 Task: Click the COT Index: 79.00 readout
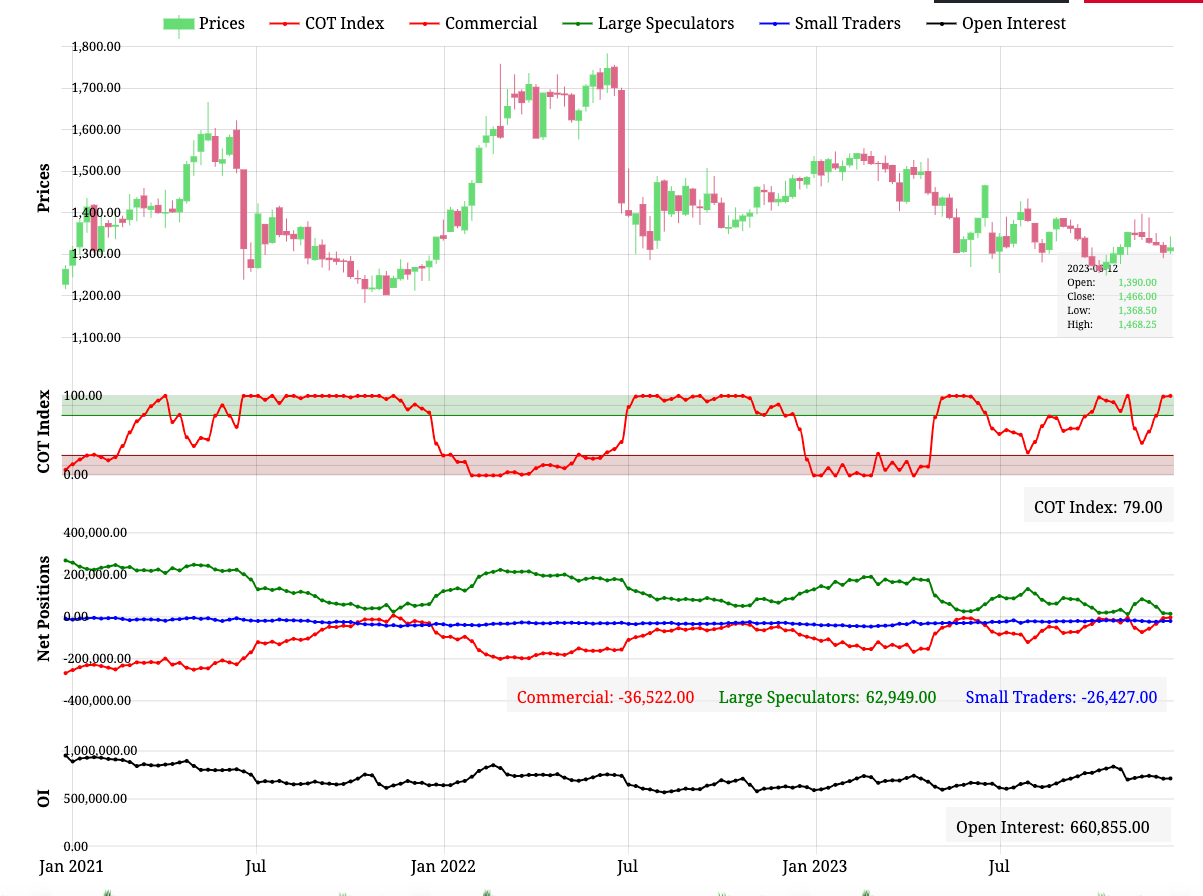[1098, 507]
